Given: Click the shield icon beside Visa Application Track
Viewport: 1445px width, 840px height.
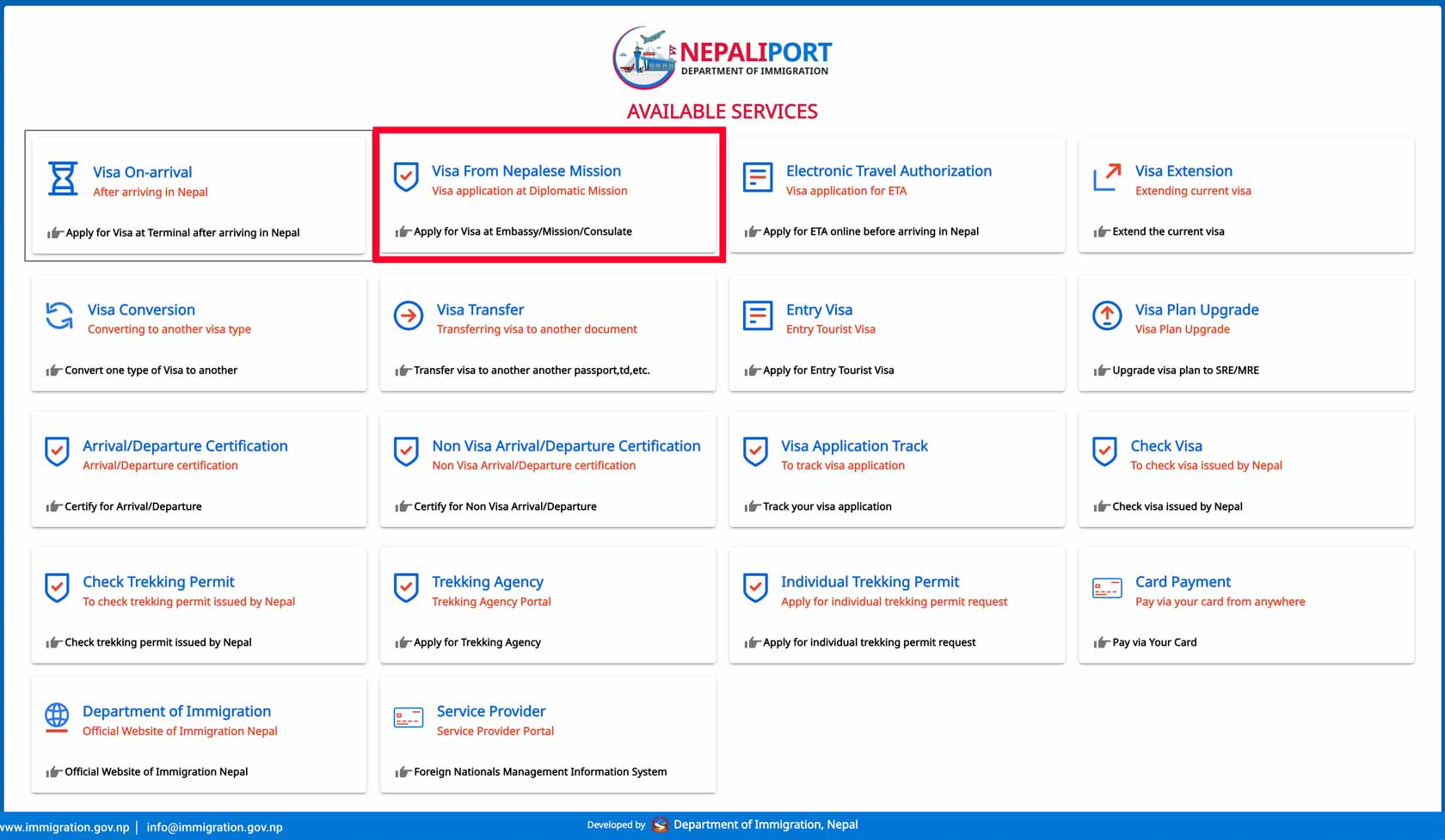Looking at the screenshot, I should (x=755, y=452).
